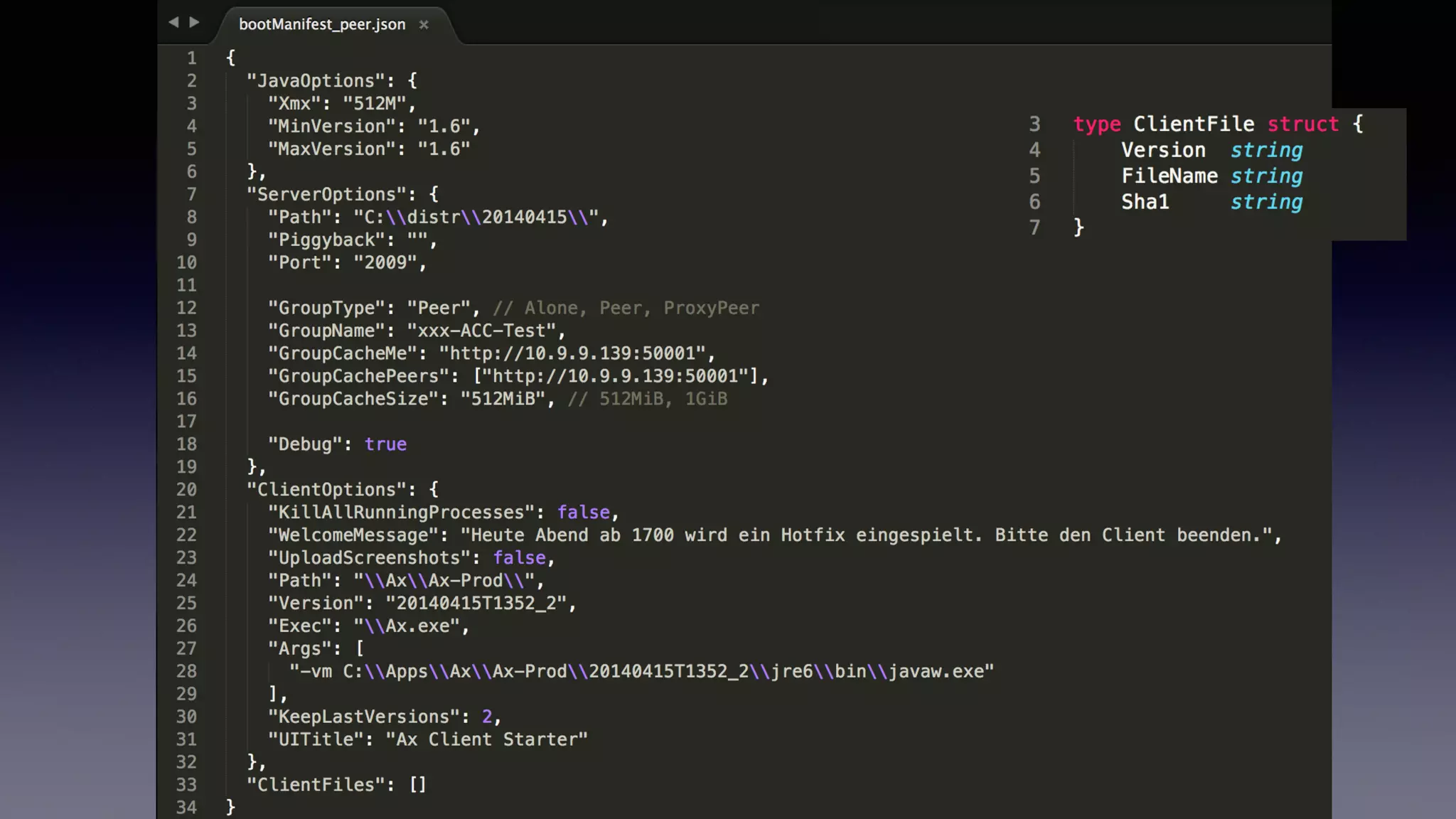This screenshot has height=819, width=1456.
Task: Close the bootManifest_peer.json tab
Action: (x=424, y=25)
